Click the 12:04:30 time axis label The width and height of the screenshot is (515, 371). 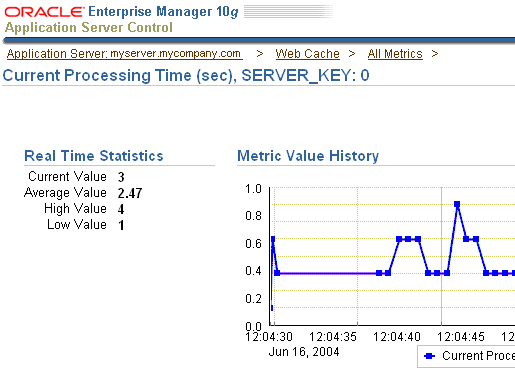point(269,337)
